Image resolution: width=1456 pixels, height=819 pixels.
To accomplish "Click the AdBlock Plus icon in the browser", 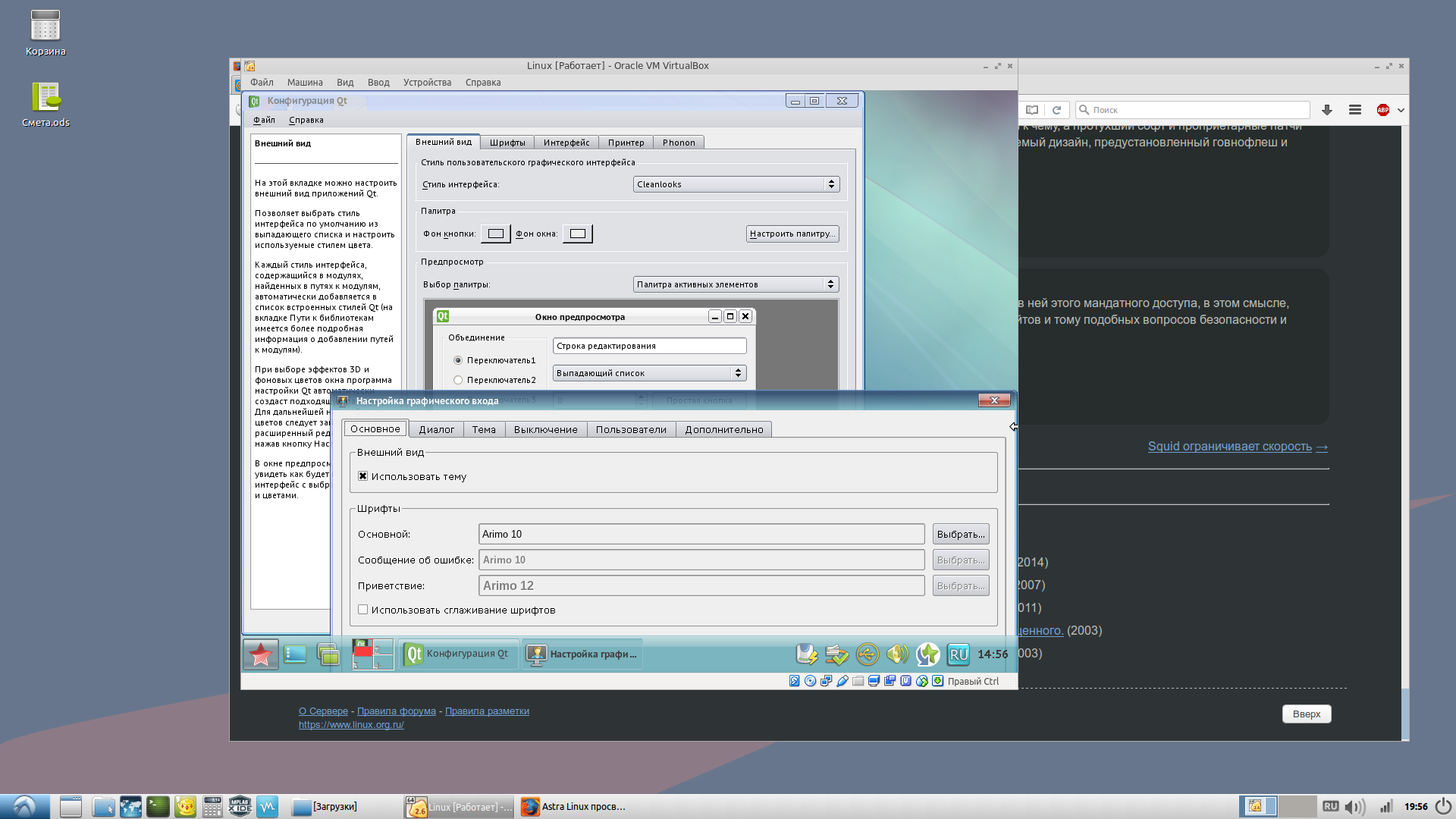I will [x=1382, y=110].
